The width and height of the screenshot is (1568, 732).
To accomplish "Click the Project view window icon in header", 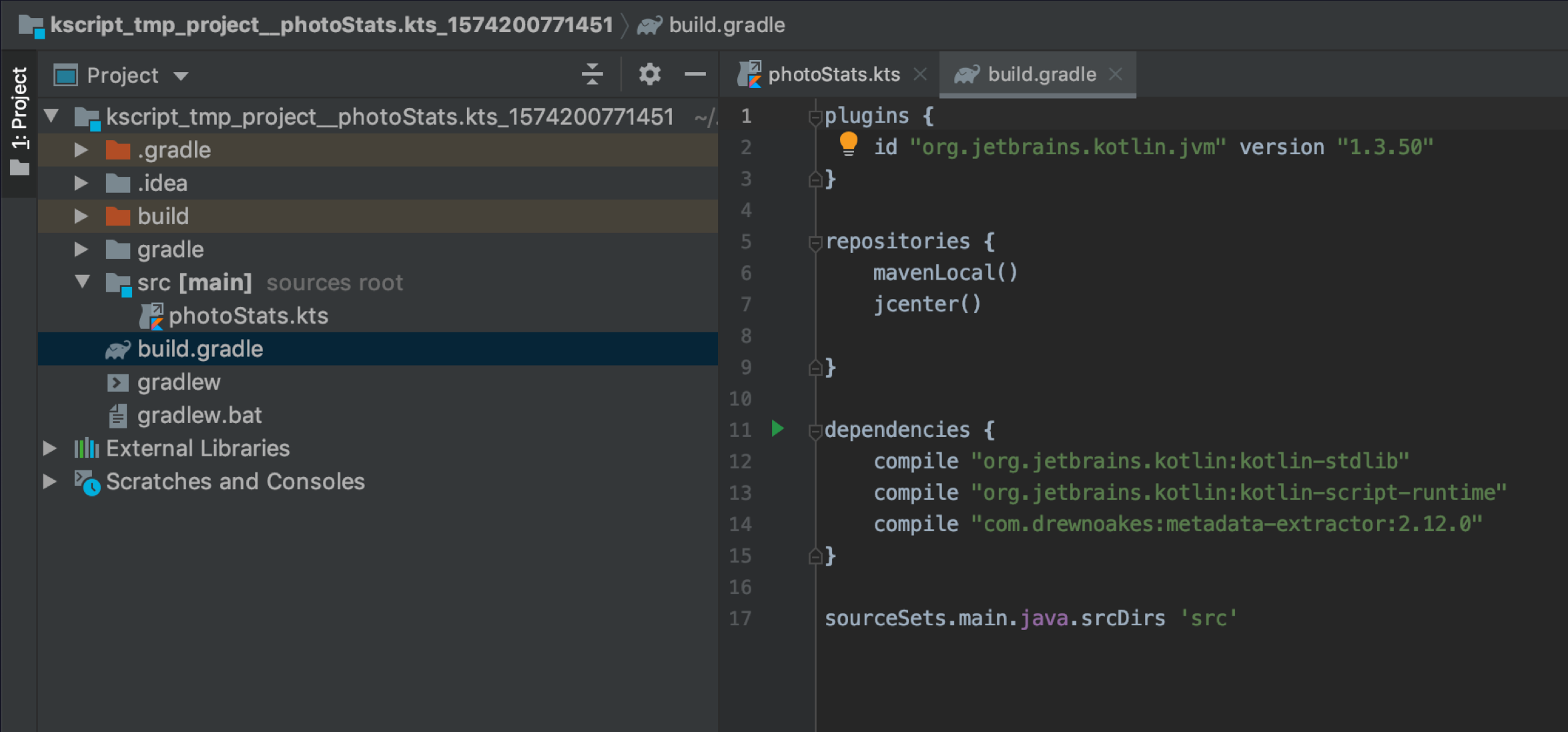I will (x=65, y=75).
